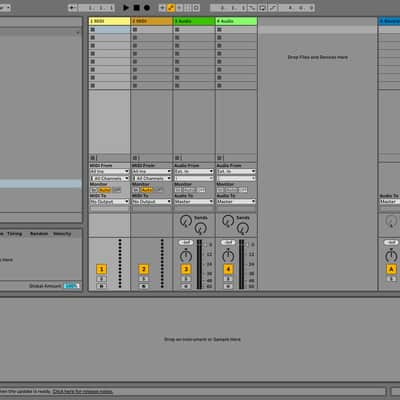Click the status bar release notes link

(x=82, y=392)
